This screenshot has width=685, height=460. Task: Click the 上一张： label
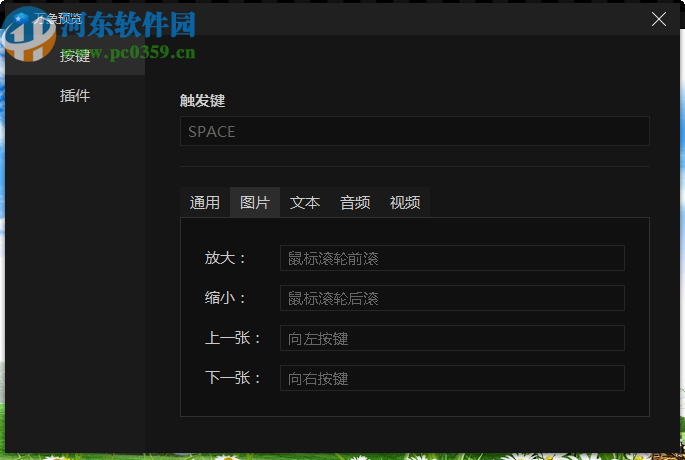click(232, 338)
